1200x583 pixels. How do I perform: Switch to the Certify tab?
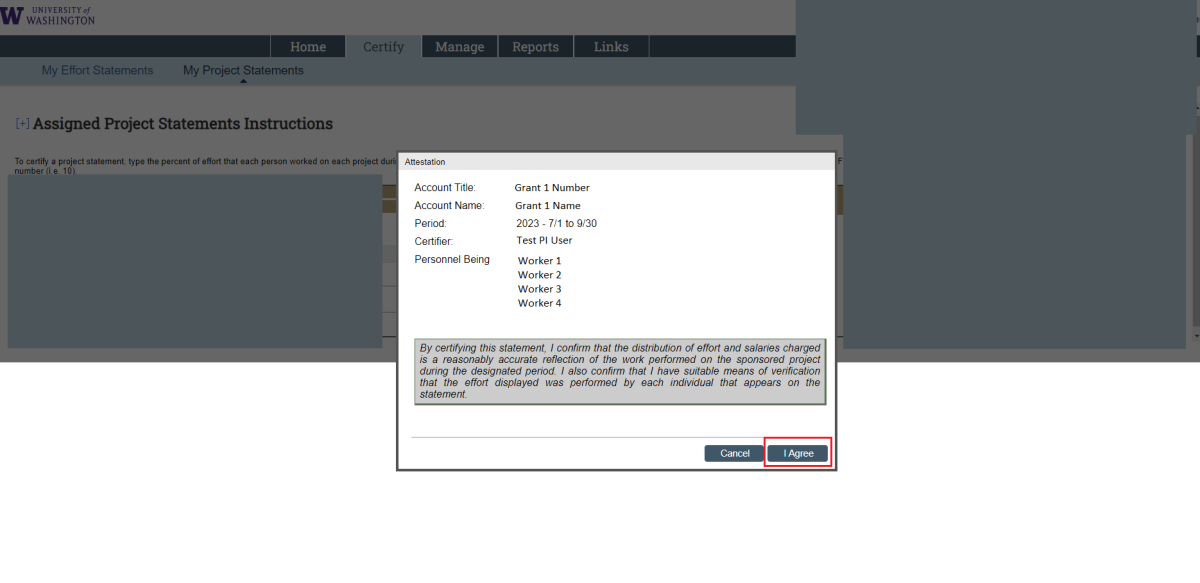pyautogui.click(x=383, y=47)
